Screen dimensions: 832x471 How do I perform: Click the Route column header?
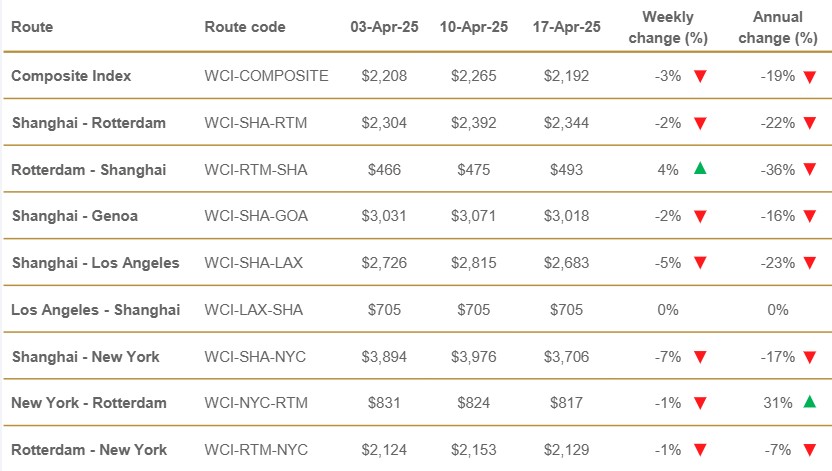click(32, 27)
